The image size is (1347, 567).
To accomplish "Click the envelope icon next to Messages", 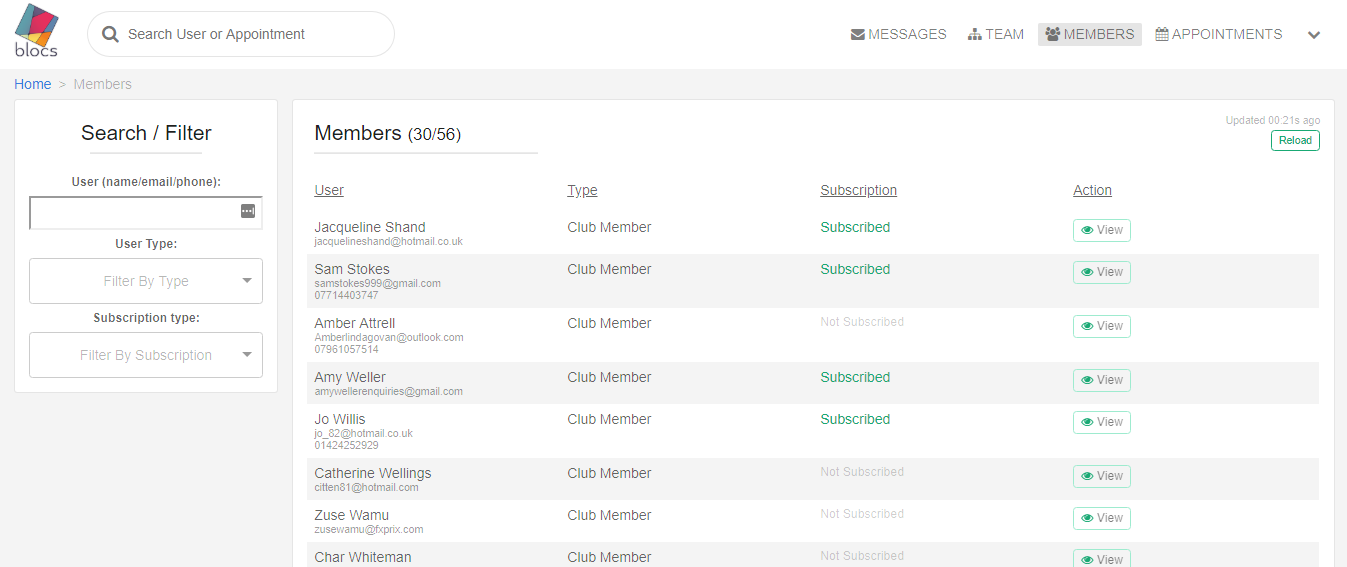I will (x=858, y=34).
